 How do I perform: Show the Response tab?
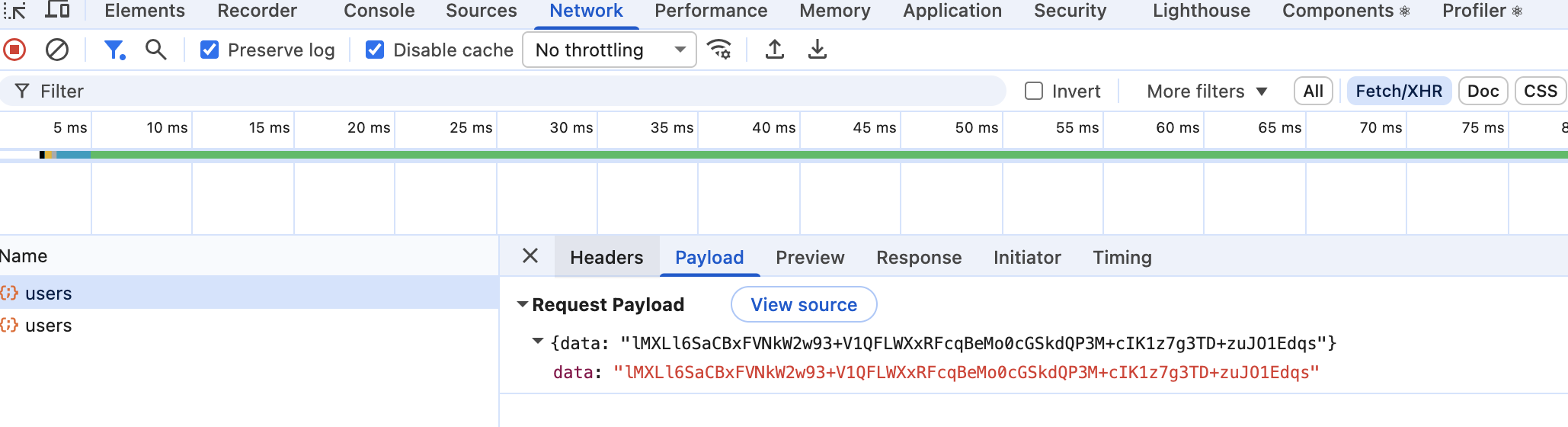(919, 258)
